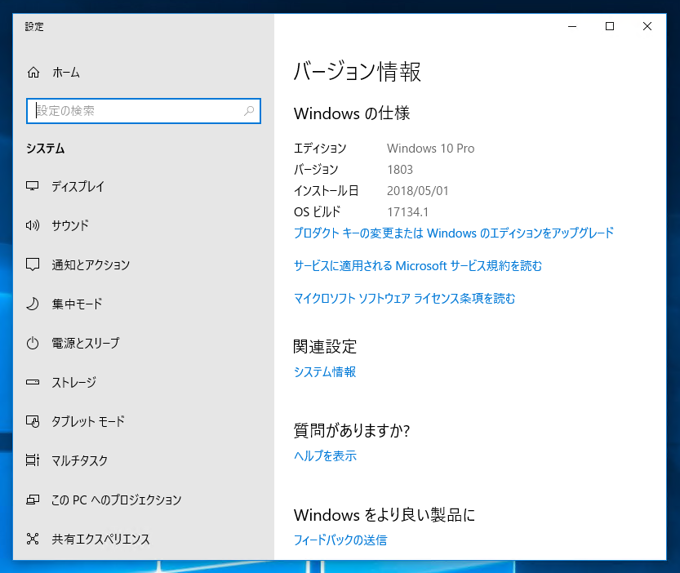The image size is (680, 573).
Task: Select ストレージ in sidebar
Action: pos(74,382)
